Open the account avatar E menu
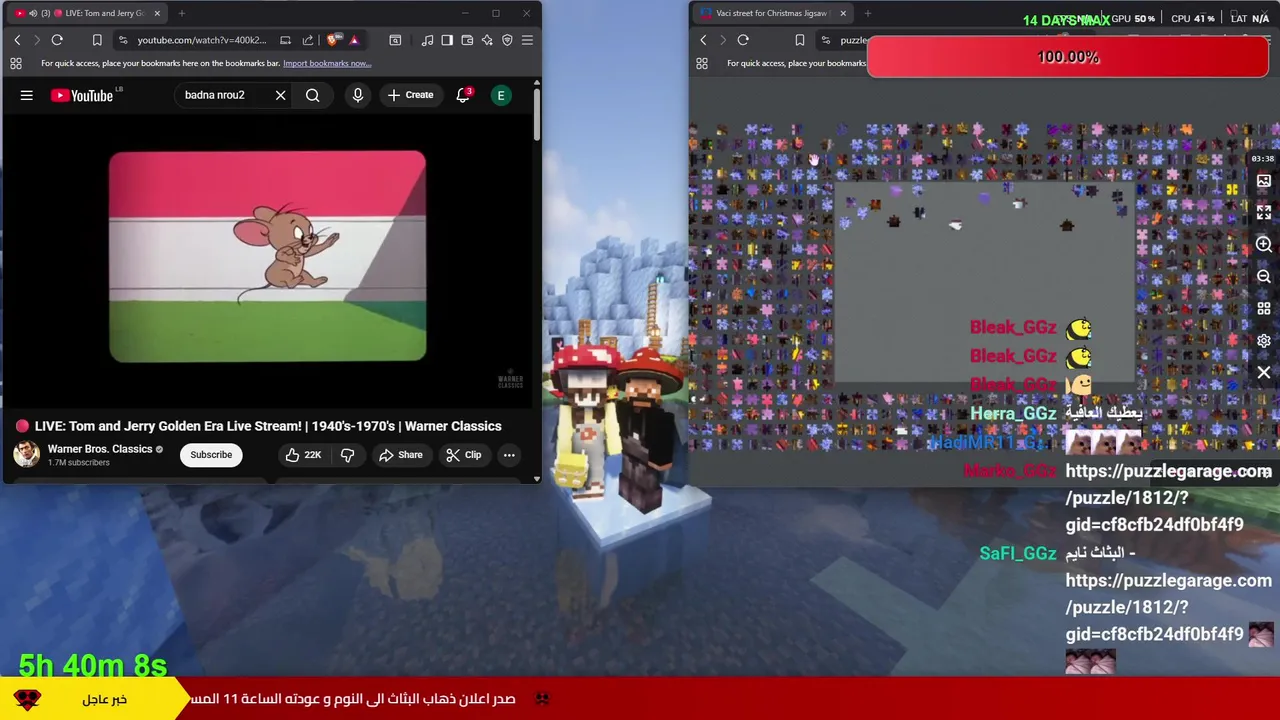 [501, 95]
